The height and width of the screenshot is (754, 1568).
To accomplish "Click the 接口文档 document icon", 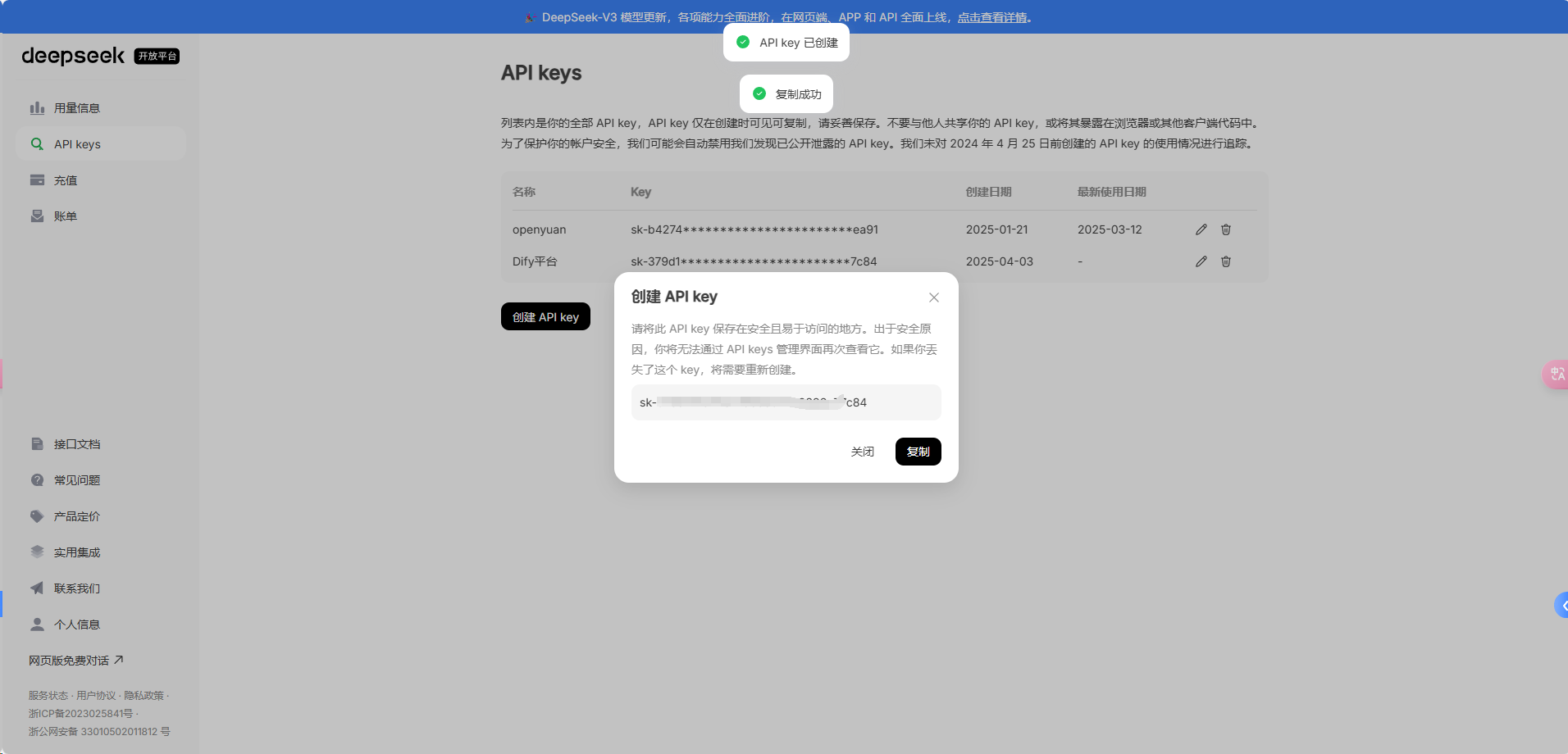I will (37, 444).
